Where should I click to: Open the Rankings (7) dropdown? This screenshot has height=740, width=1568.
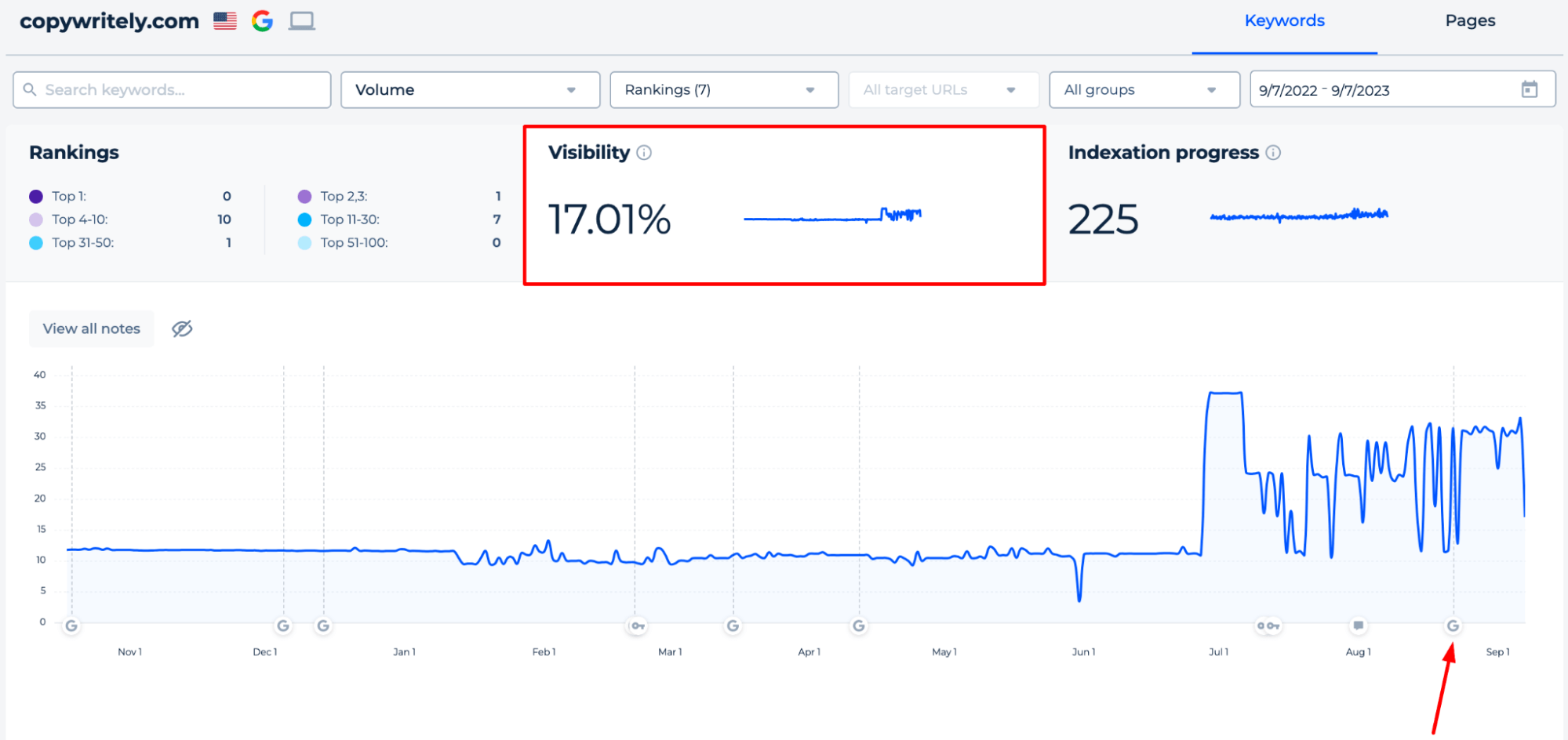724,90
